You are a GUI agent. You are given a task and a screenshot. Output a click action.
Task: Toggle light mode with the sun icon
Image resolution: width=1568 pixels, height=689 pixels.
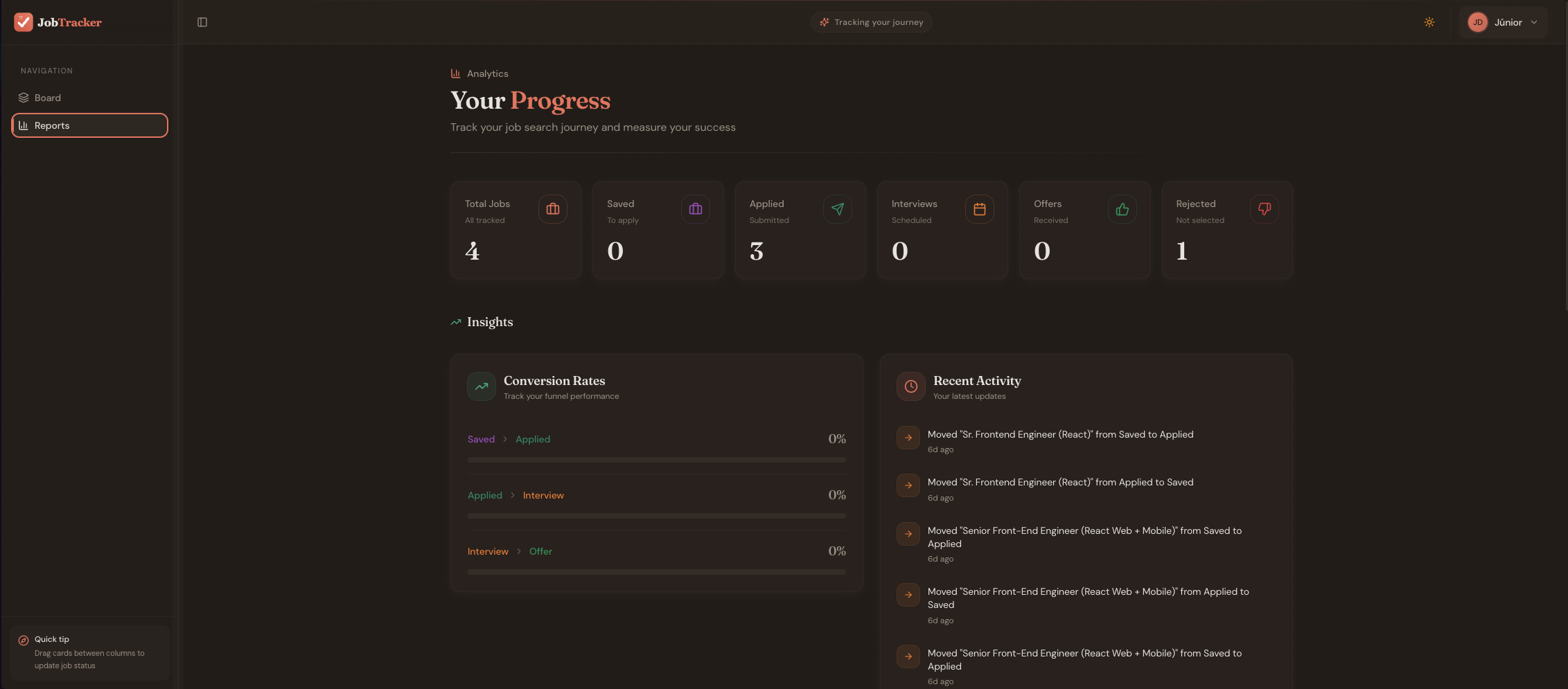point(1429,21)
